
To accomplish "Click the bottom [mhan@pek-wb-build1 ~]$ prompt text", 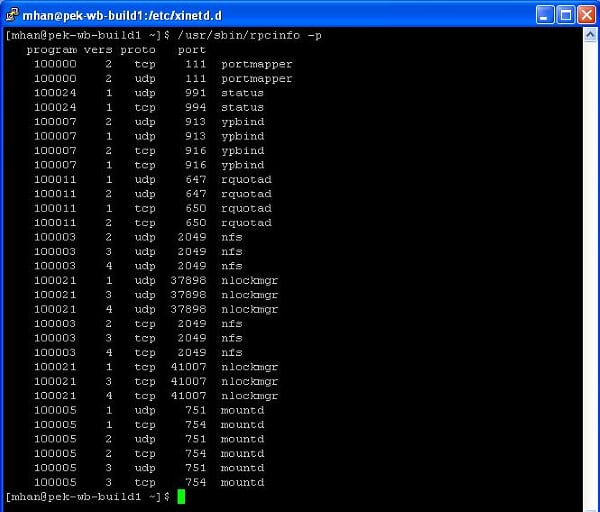I will tap(88, 497).
